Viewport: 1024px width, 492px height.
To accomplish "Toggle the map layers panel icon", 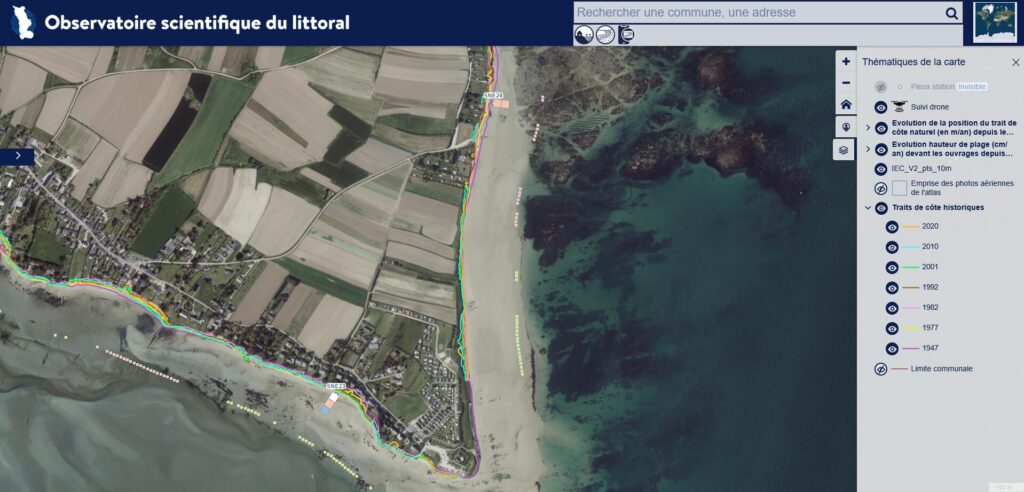I will pos(846,150).
